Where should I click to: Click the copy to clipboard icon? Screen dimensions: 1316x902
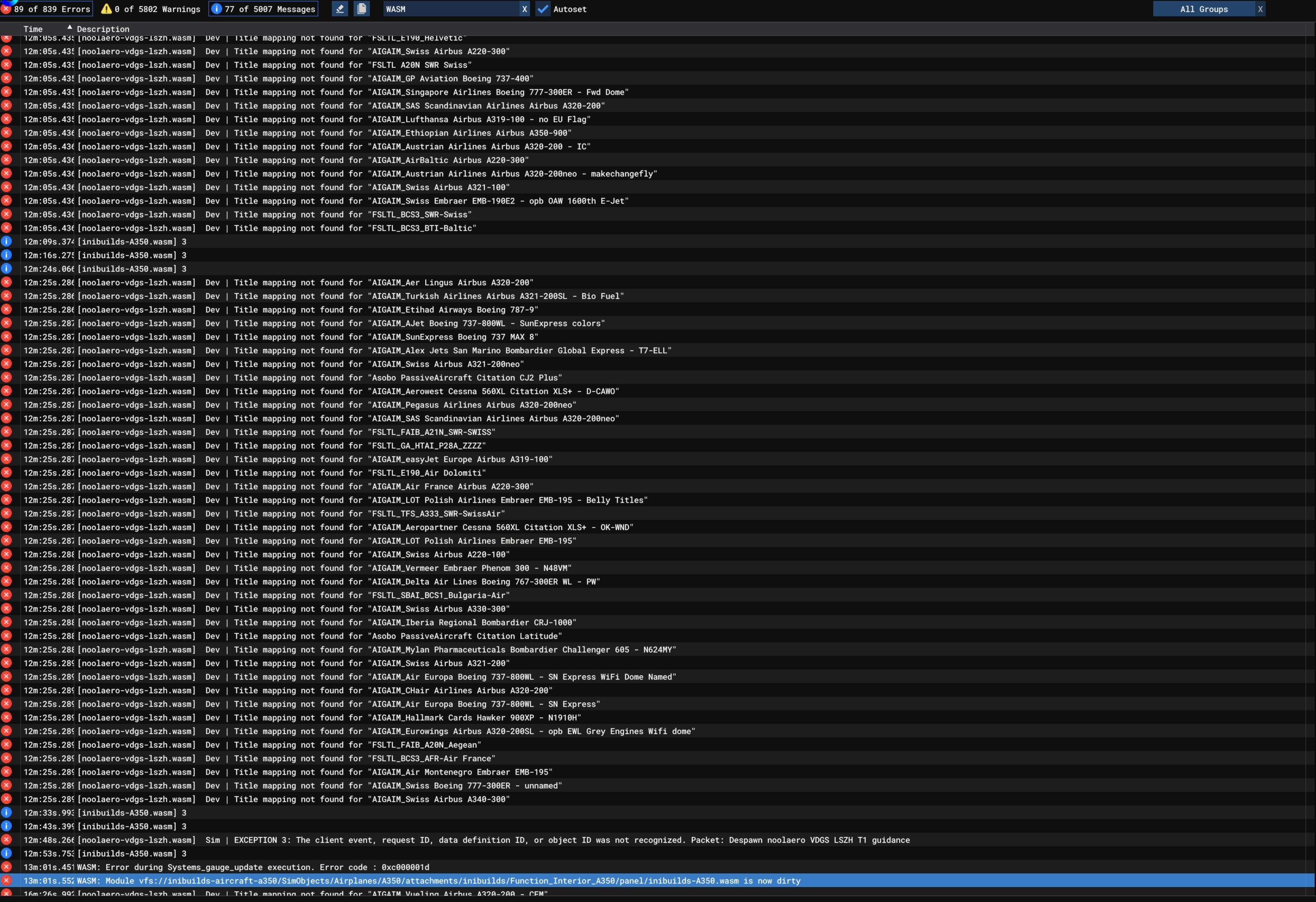[x=362, y=9]
